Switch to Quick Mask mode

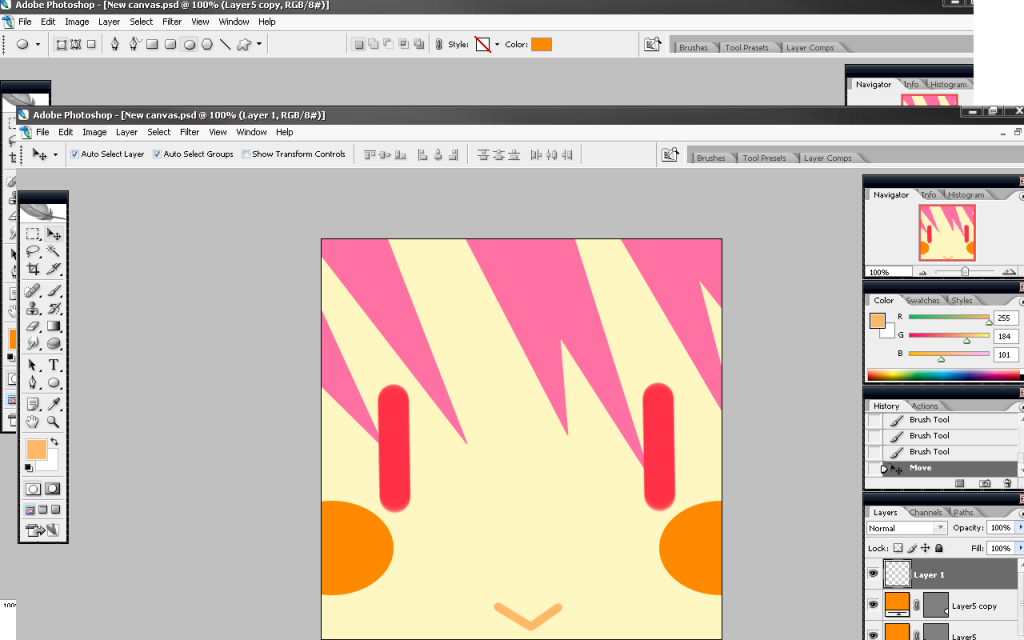pyautogui.click(x=54, y=488)
